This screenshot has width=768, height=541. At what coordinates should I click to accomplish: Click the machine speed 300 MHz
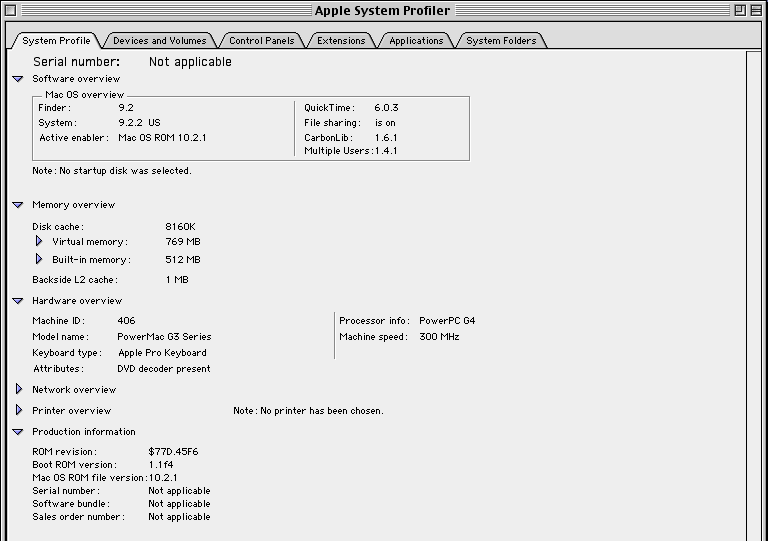point(439,337)
